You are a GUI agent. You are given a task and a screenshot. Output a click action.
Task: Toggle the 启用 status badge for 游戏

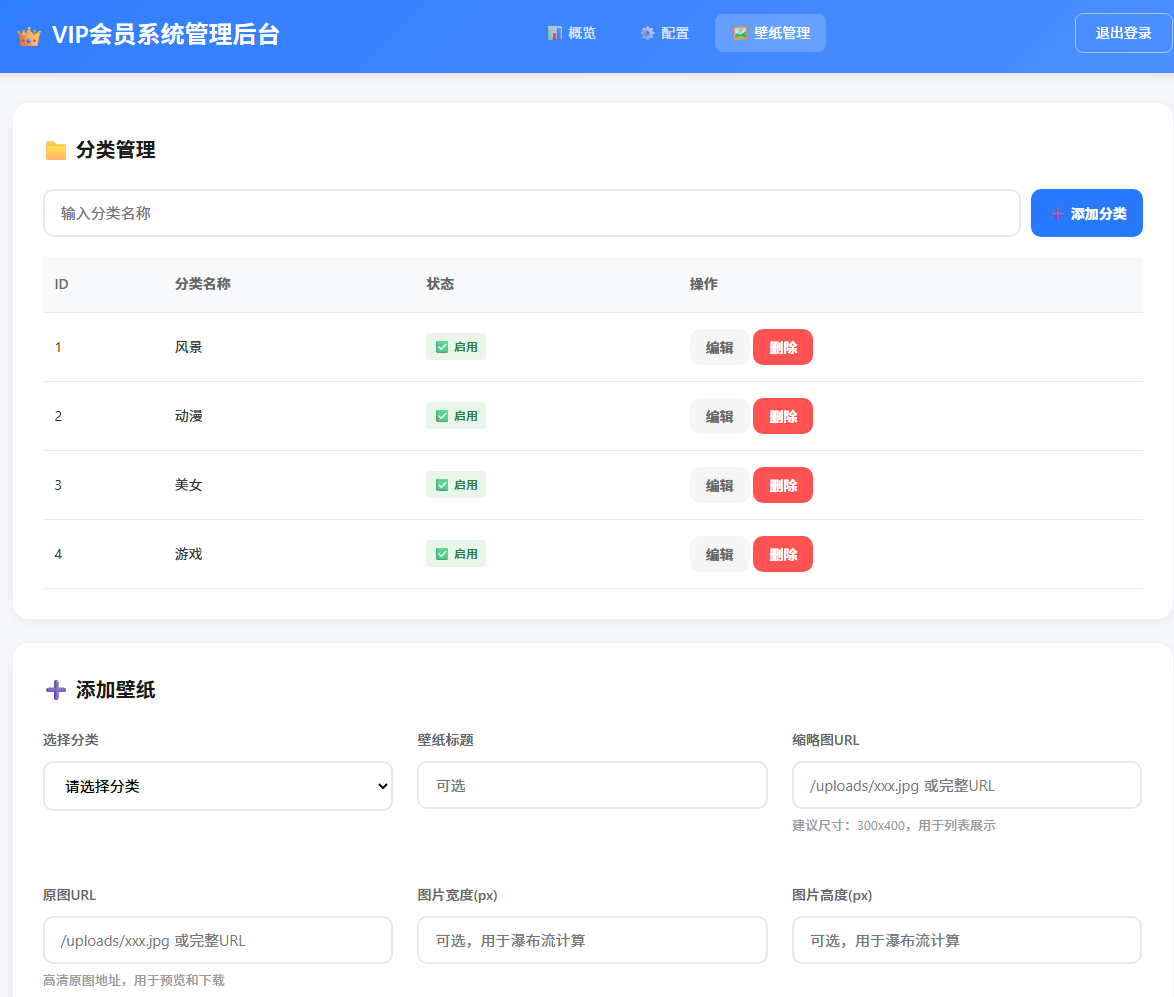456,553
